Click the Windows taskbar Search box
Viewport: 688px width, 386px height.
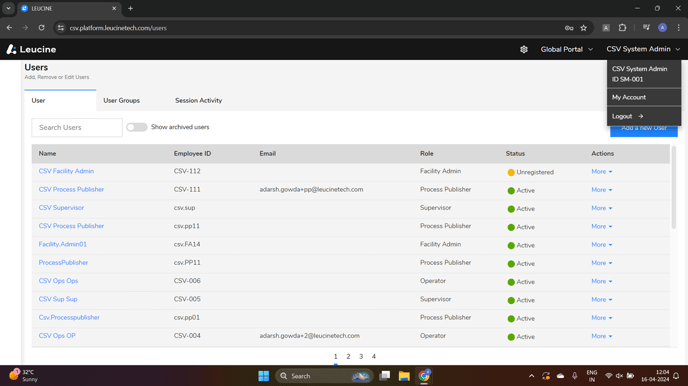pyautogui.click(x=324, y=376)
